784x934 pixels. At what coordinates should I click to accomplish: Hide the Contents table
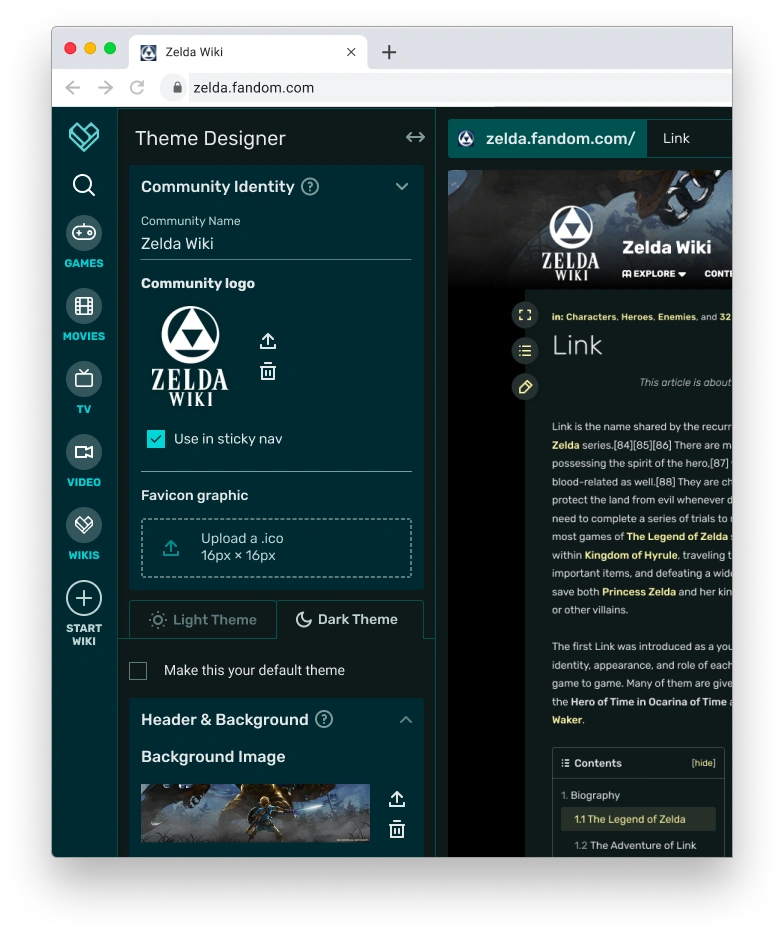[704, 763]
